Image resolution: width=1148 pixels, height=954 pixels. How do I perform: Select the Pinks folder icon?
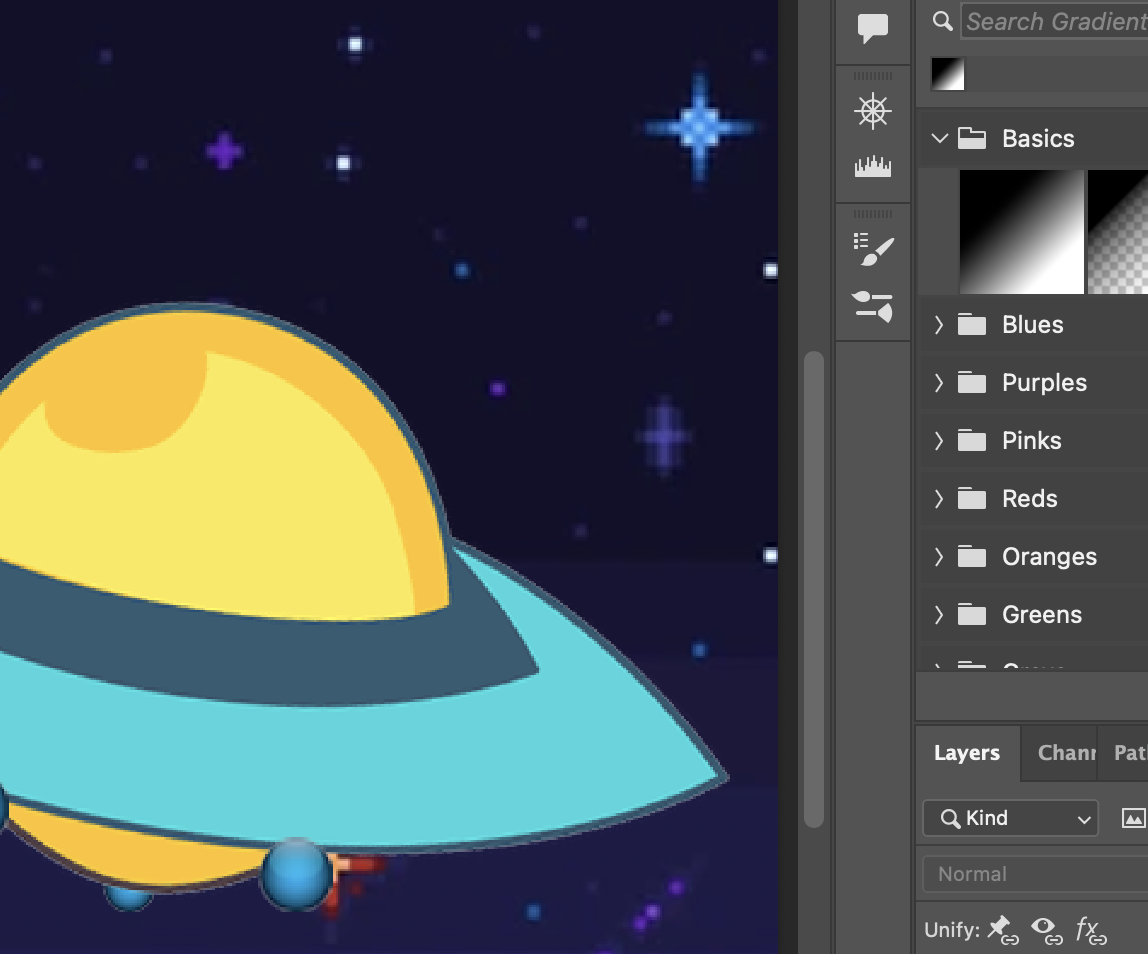click(972, 440)
